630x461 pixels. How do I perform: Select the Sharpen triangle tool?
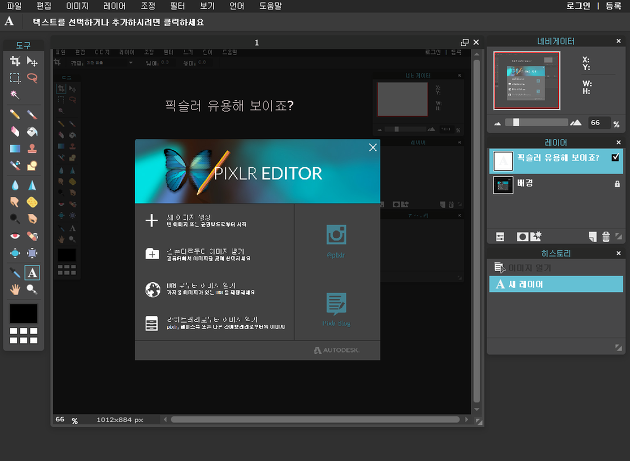tap(32, 185)
